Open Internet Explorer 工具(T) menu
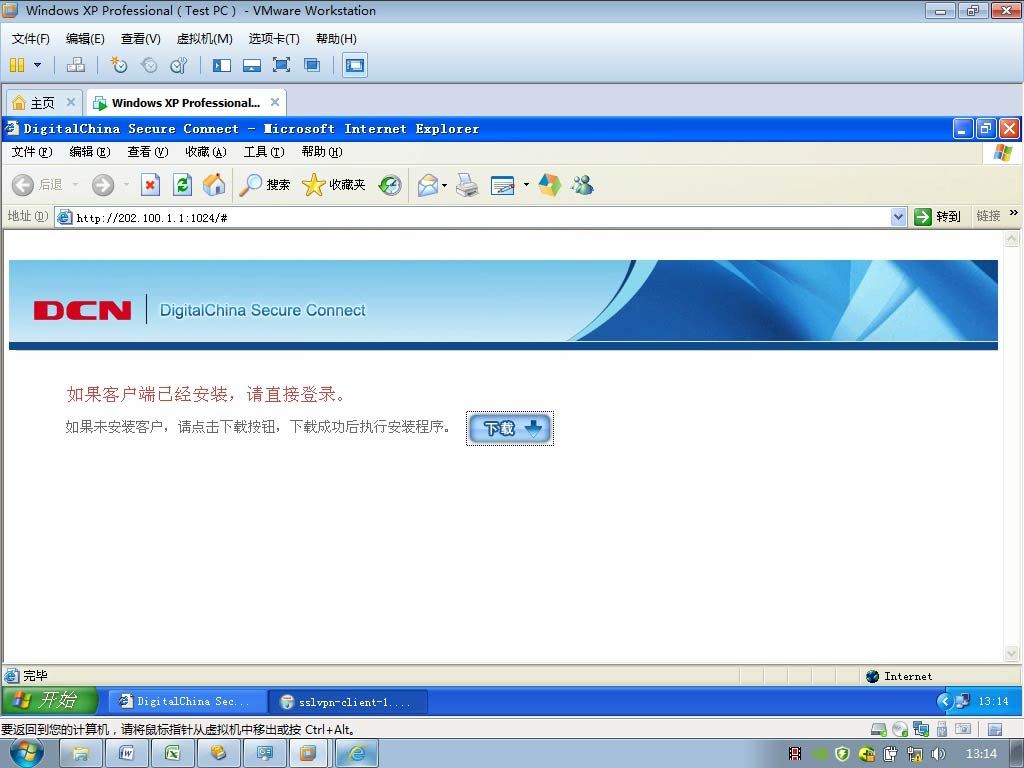The image size is (1024, 768). 264,152
